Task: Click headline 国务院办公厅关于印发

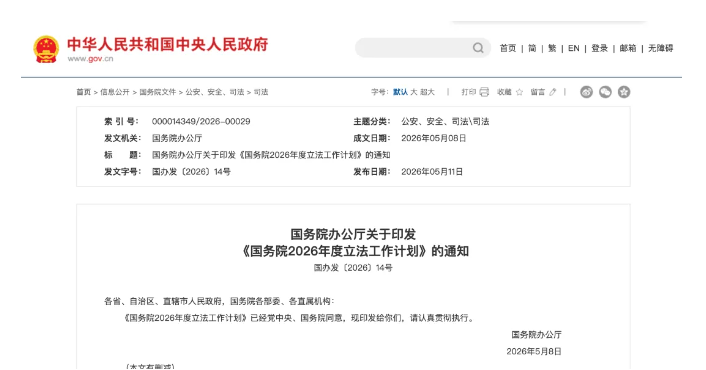Action: [353, 234]
